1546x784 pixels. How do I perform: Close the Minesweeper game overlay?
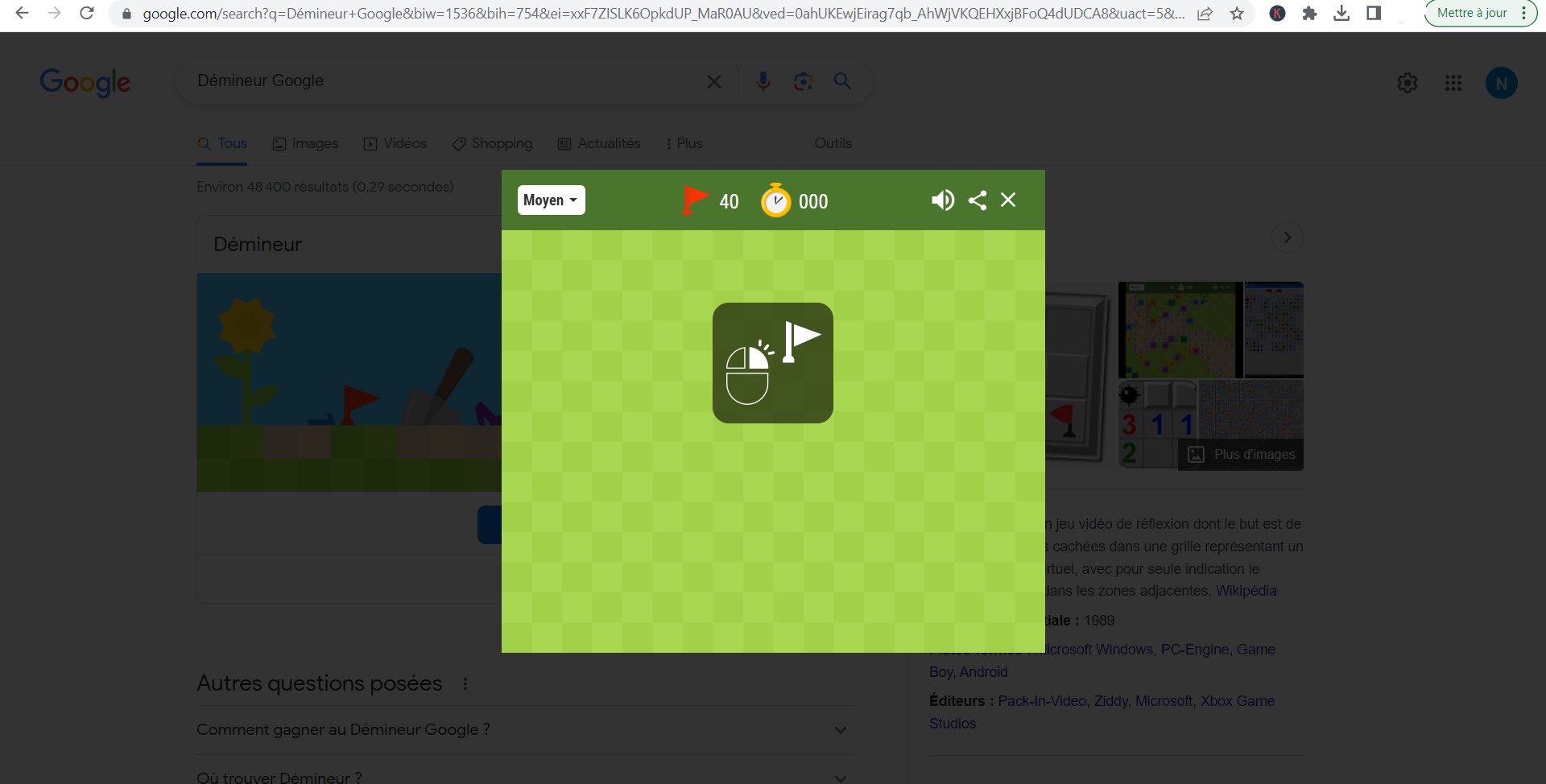(1008, 200)
